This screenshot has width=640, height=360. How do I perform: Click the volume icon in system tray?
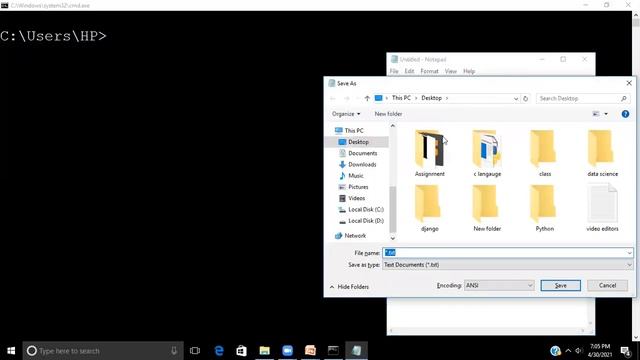click(x=578, y=351)
